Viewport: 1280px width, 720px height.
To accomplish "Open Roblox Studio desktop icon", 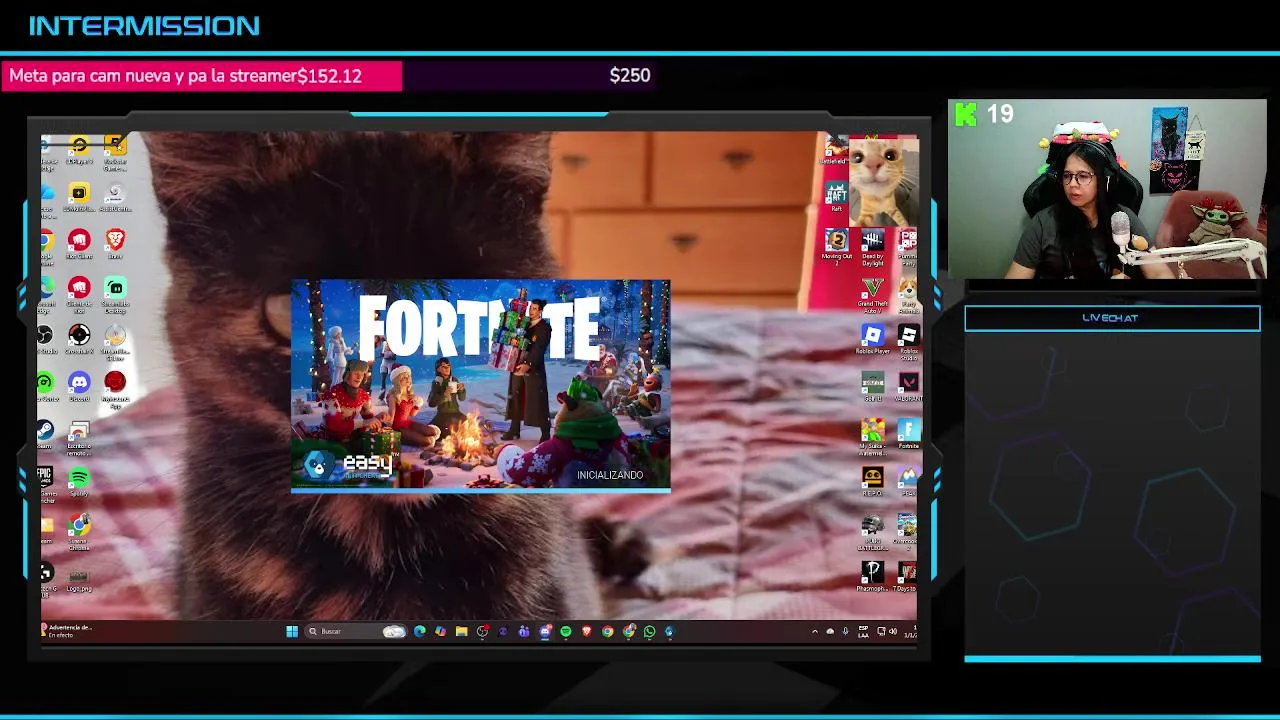I will coord(908,340).
